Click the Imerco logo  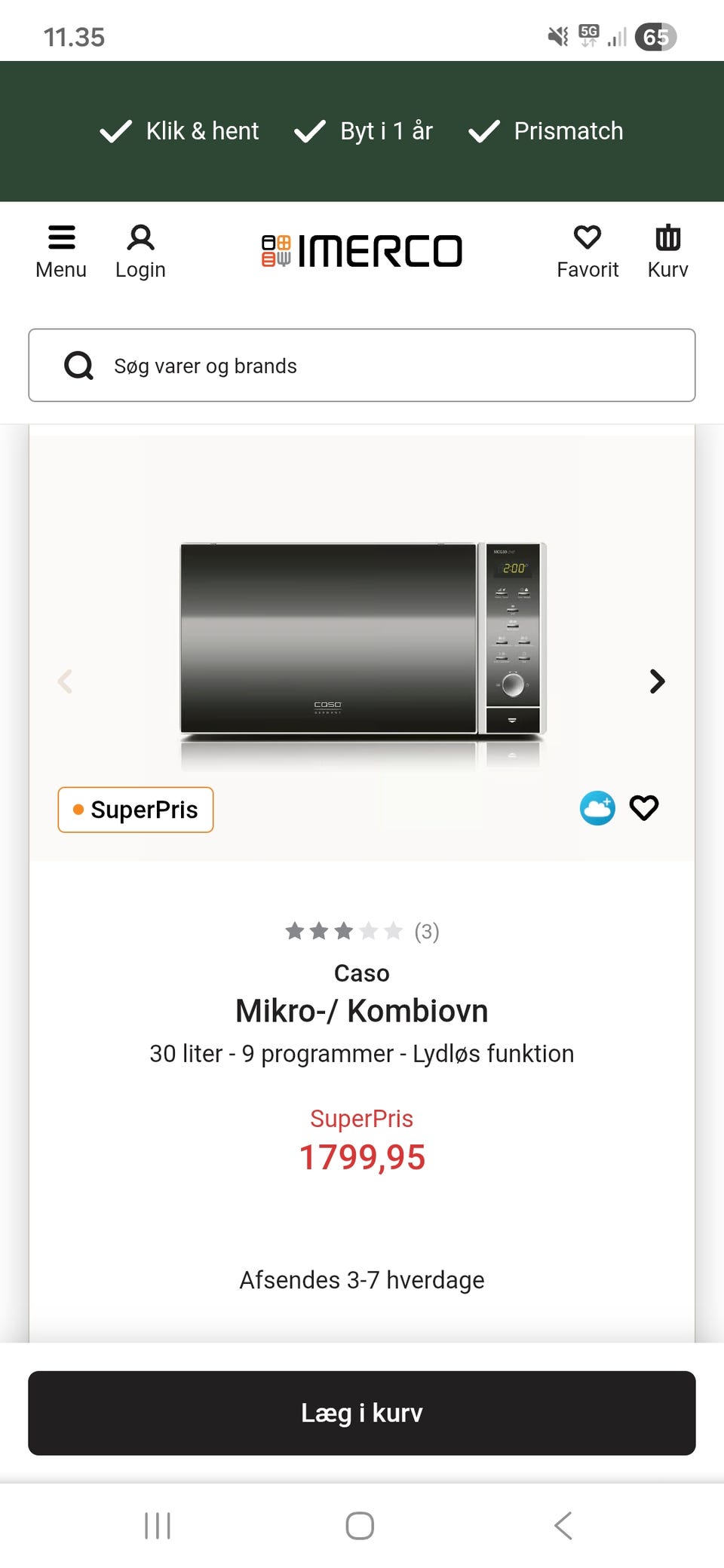[x=362, y=251]
